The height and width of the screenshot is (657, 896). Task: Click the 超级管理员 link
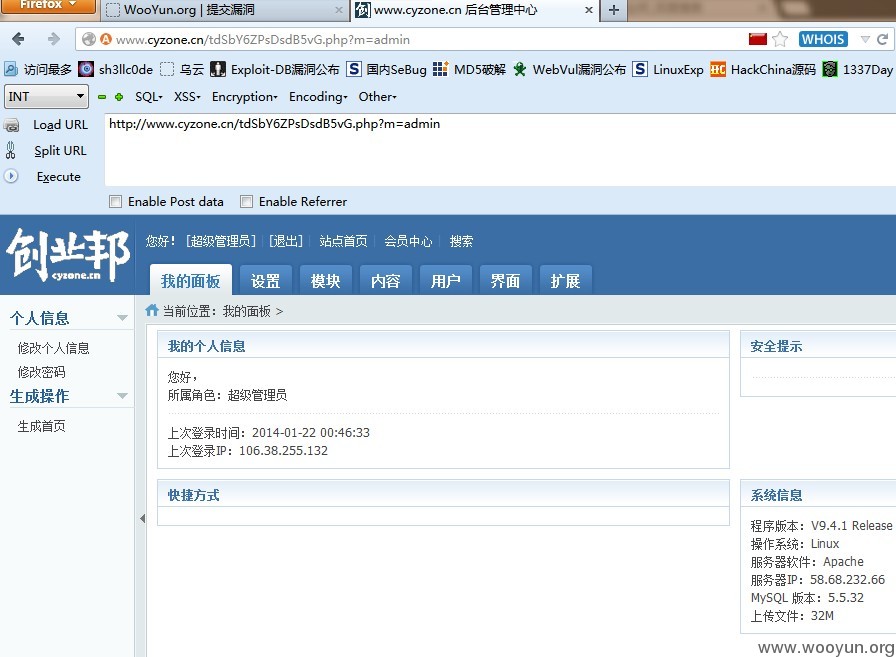click(x=221, y=241)
